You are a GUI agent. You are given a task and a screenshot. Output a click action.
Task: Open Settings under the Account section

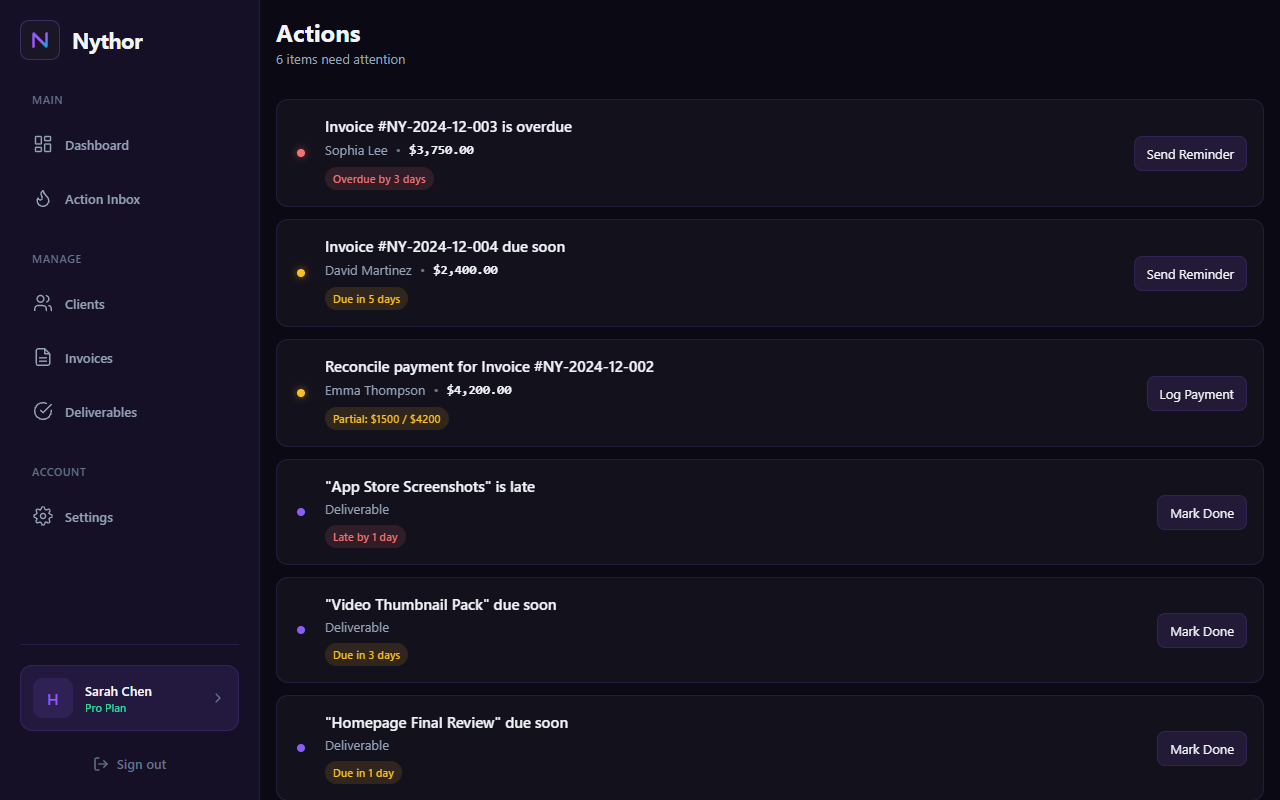tap(89, 516)
